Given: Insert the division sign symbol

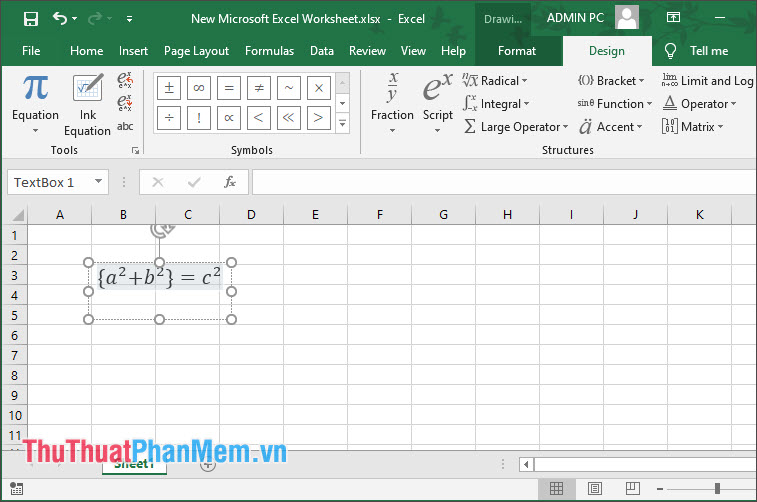Looking at the screenshot, I should click(x=169, y=118).
